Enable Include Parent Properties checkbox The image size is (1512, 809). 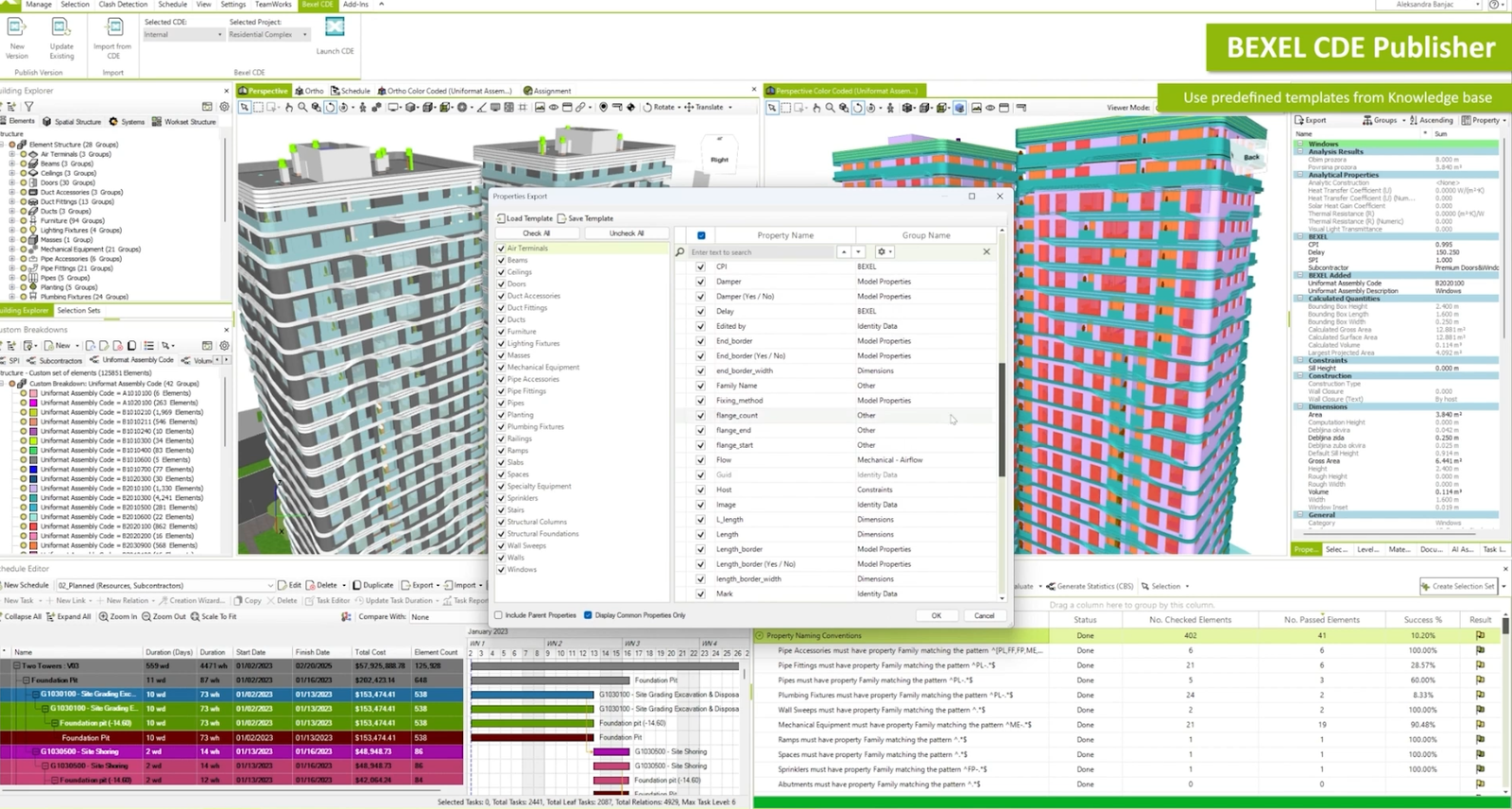(499, 615)
